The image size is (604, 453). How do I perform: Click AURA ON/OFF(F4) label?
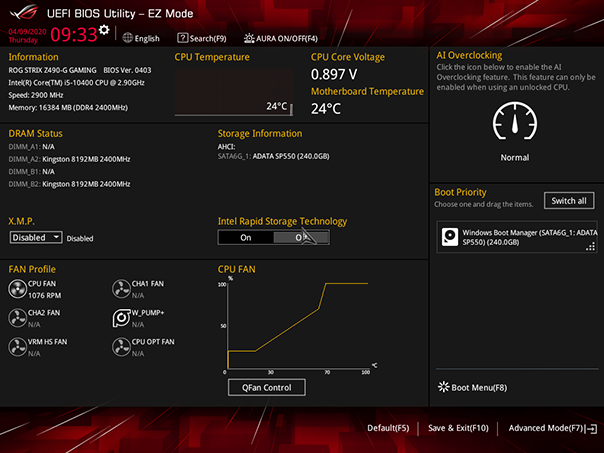287,39
